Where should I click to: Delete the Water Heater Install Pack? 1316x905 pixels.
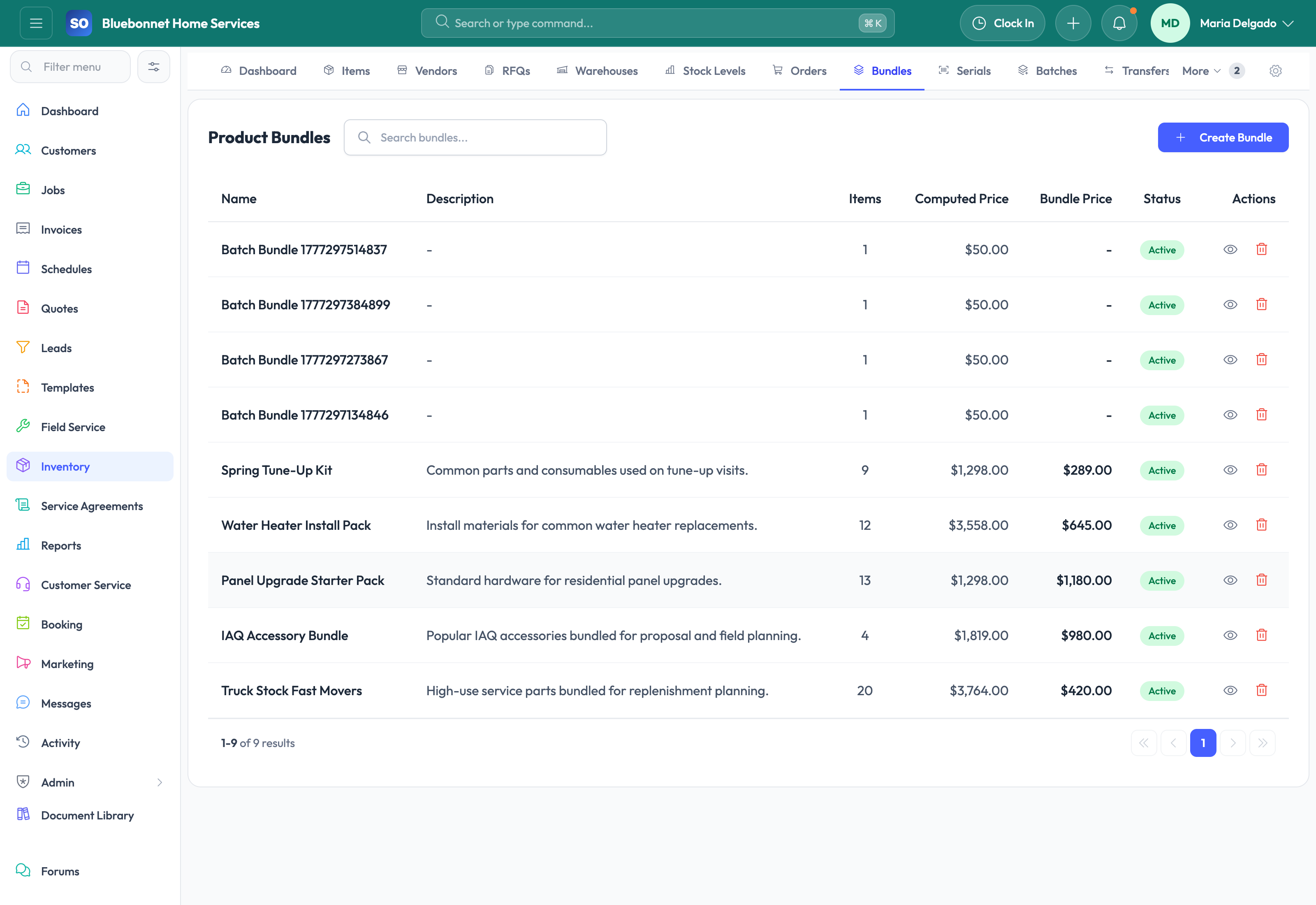[x=1262, y=525]
